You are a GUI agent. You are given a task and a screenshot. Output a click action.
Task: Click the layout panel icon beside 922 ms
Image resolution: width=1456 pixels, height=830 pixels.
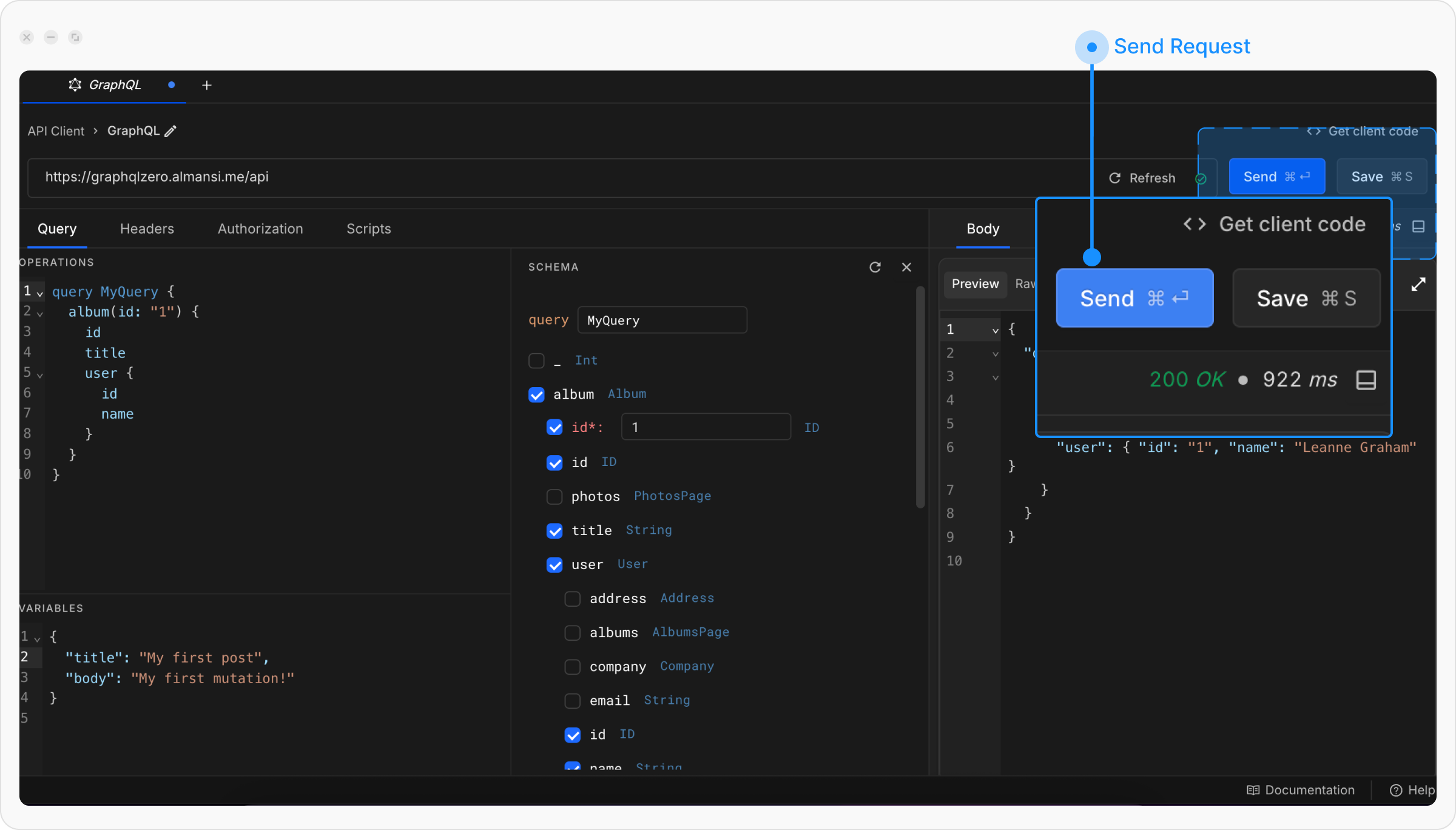coord(1366,380)
